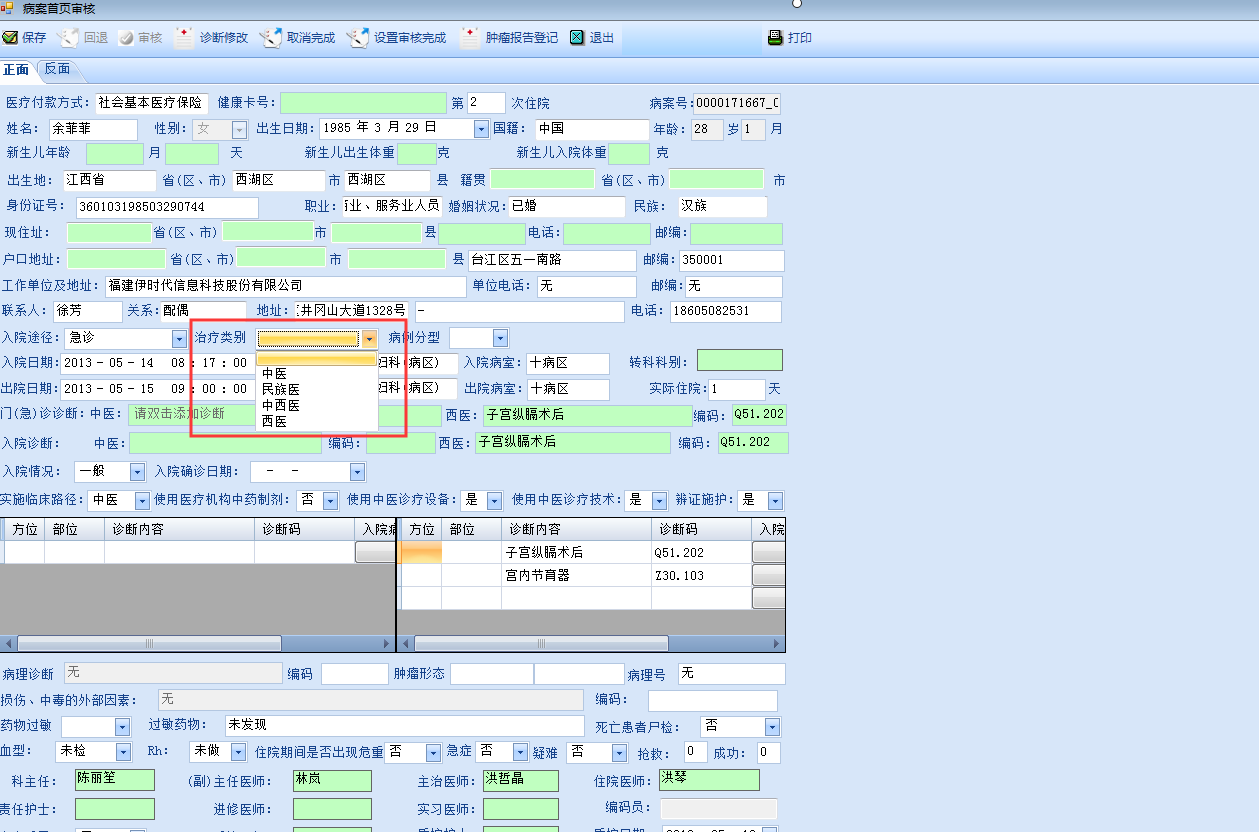Click the 取消完成 toolbar icon

(271, 38)
